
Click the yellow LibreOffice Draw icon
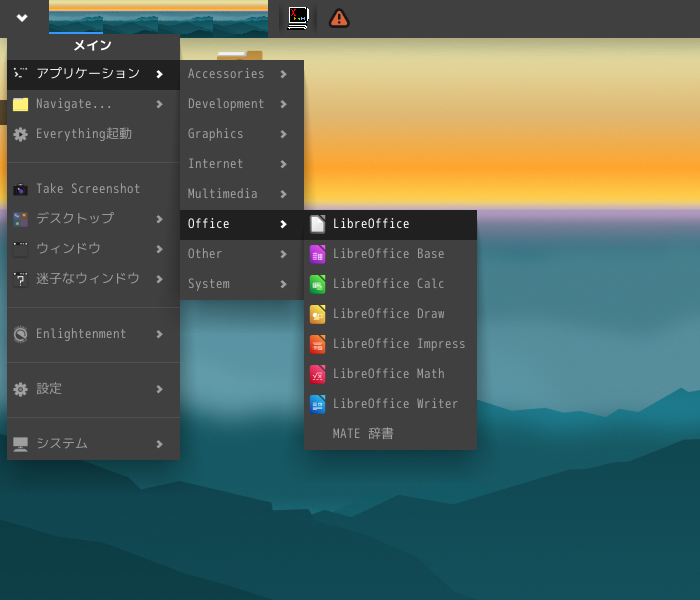317,314
